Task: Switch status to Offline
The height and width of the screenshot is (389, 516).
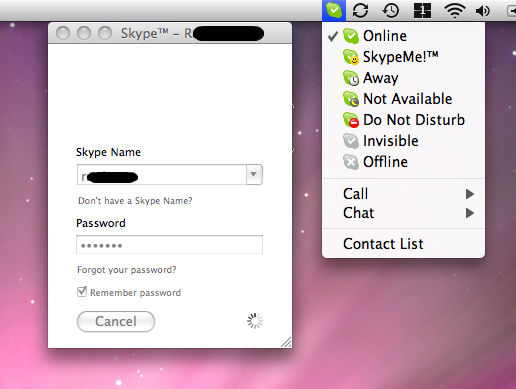Action: [x=403, y=162]
